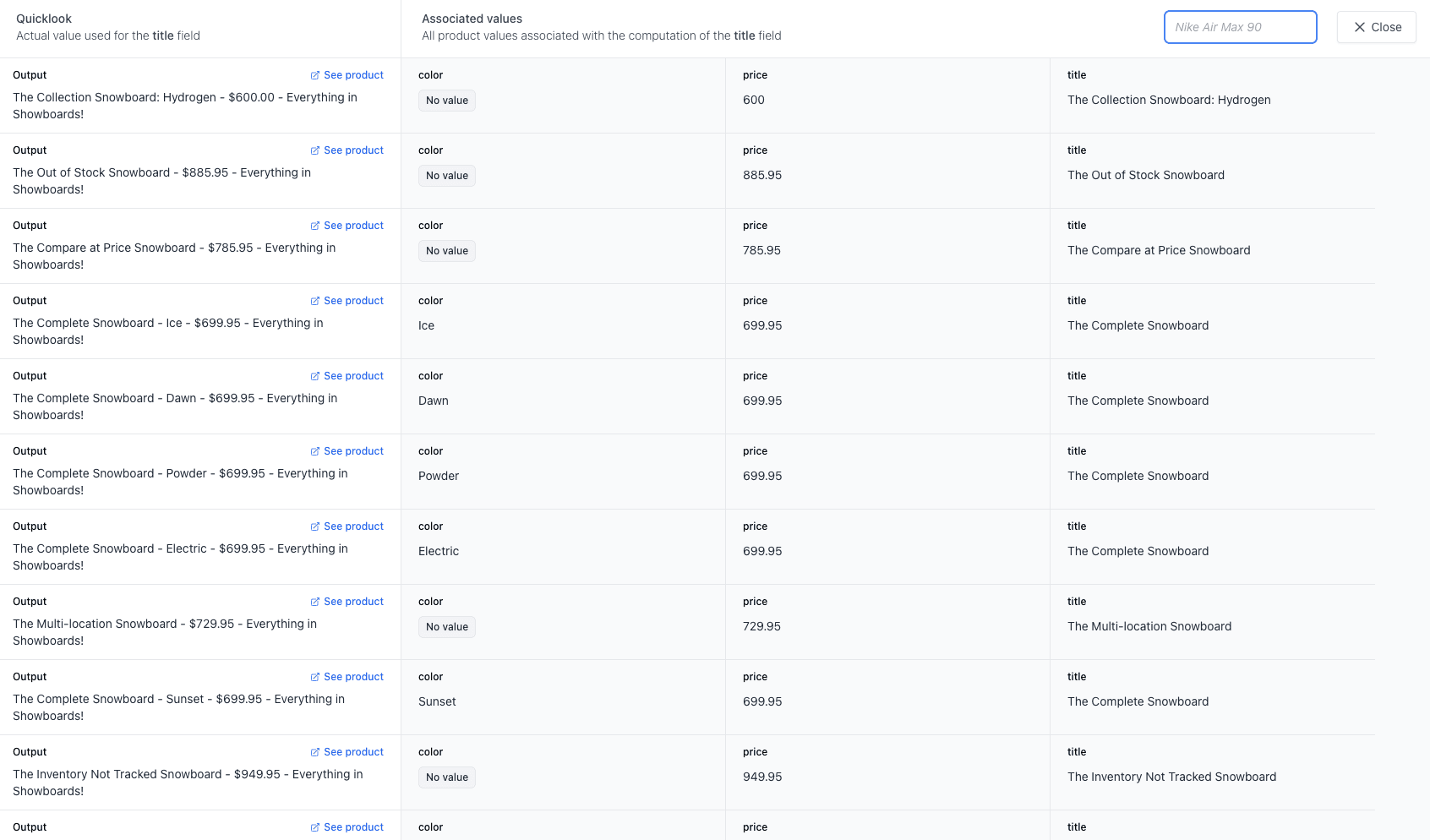Click the Nike Air Max 90 search field
Screen dimensions: 1430x840
coord(1240,26)
